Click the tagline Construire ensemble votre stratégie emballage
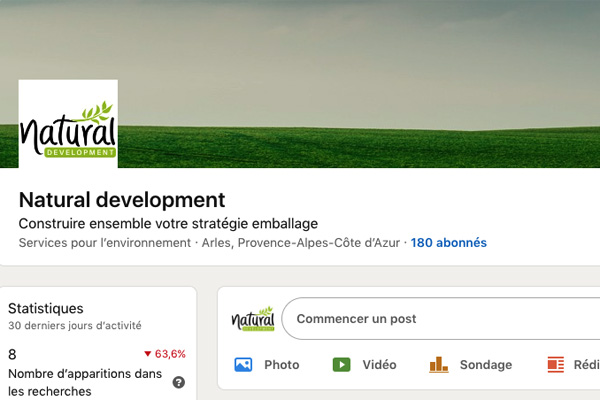Image resolution: width=600 pixels, height=400 pixels. click(168, 224)
